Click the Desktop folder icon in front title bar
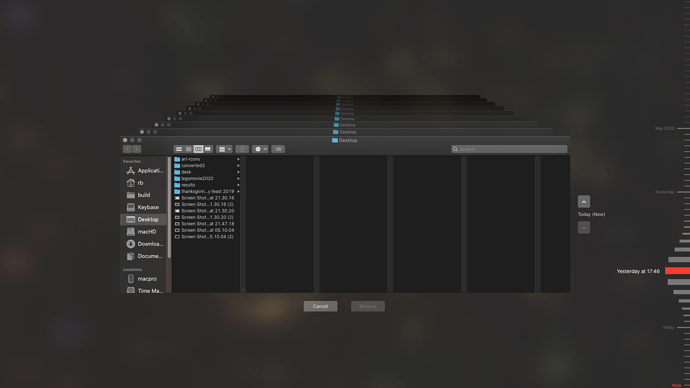The image size is (690, 388). click(x=335, y=140)
